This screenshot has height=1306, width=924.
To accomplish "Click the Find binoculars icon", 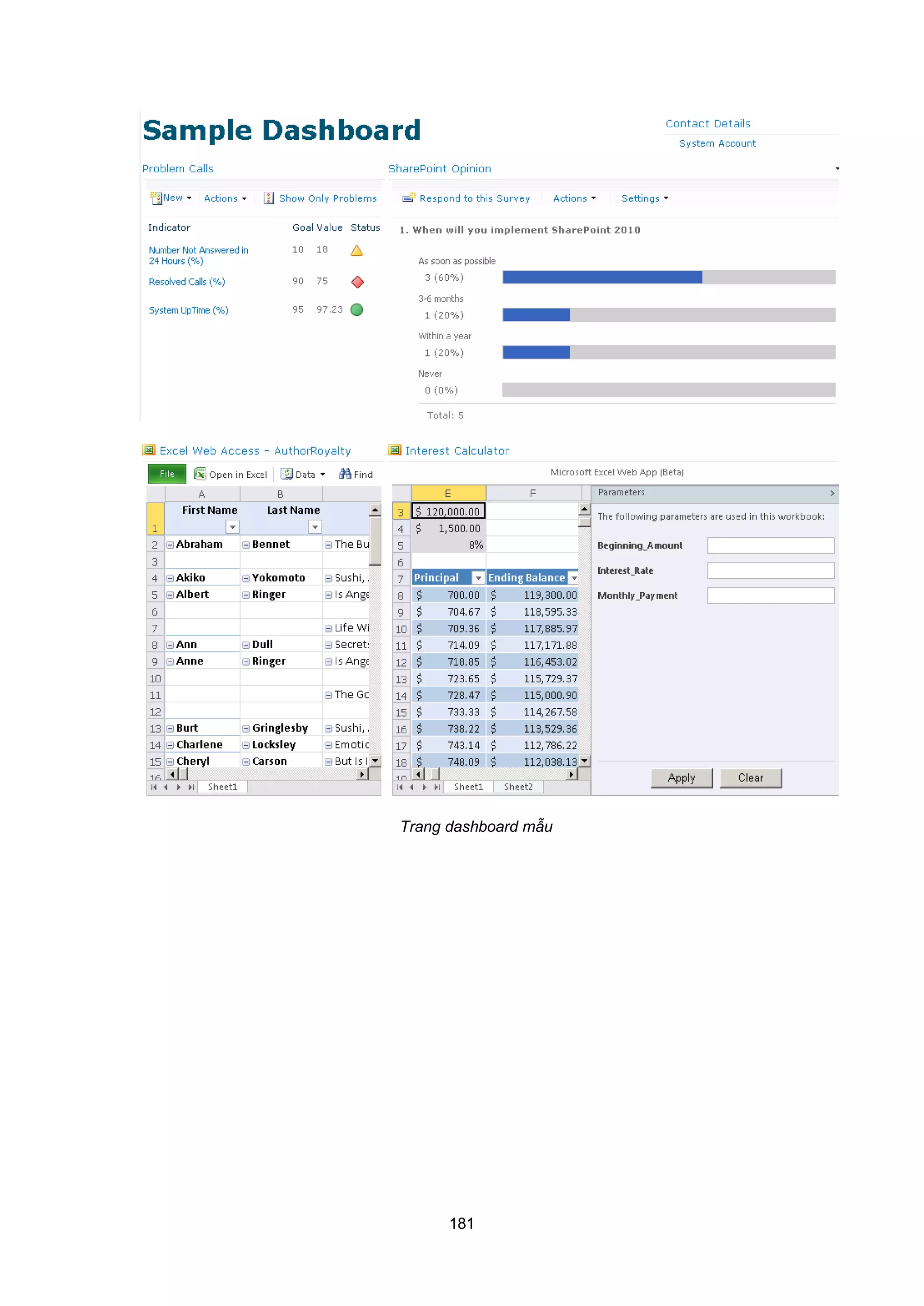I will [345, 473].
